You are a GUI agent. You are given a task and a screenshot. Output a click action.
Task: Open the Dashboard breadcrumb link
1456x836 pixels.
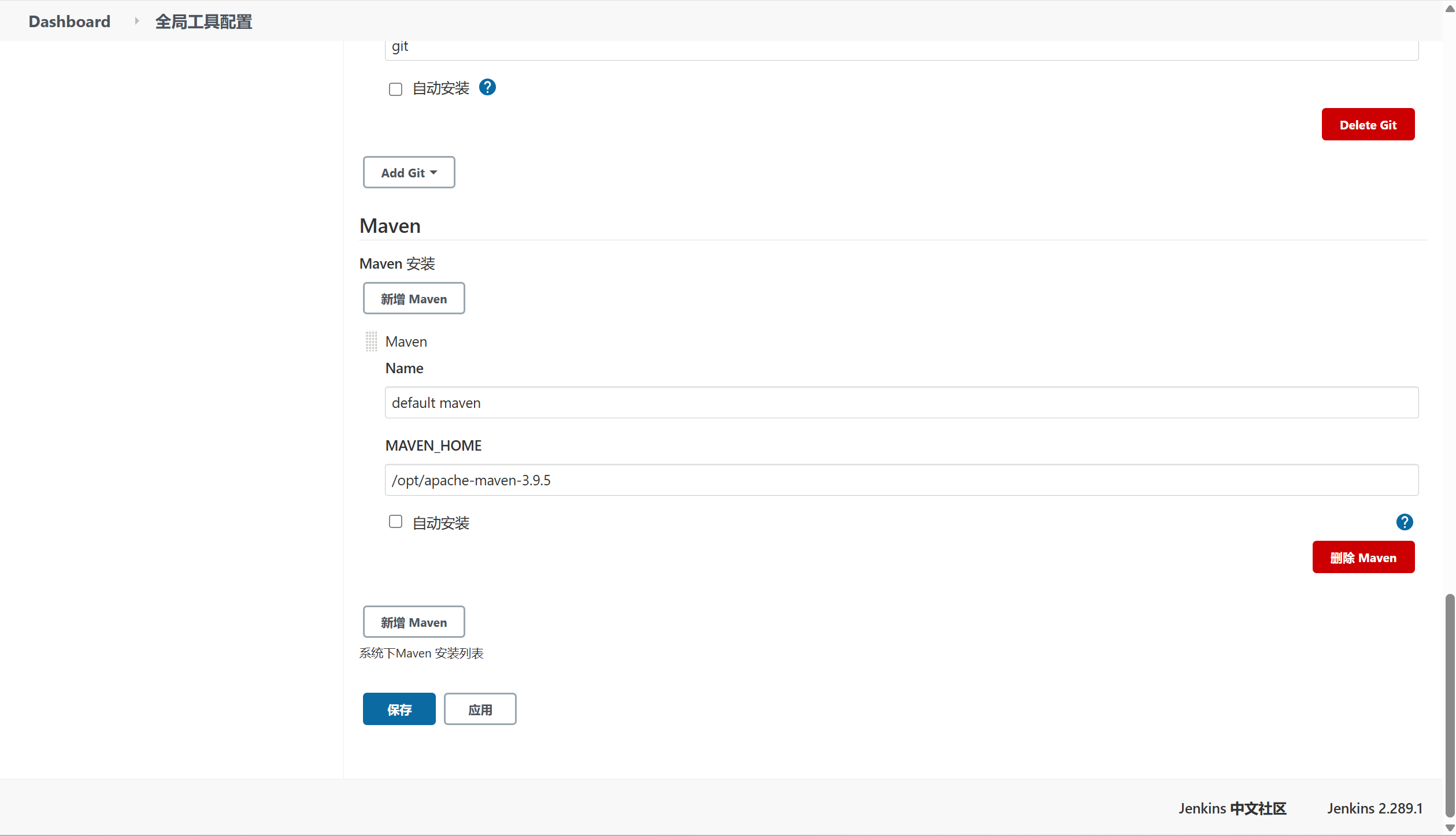[69, 21]
